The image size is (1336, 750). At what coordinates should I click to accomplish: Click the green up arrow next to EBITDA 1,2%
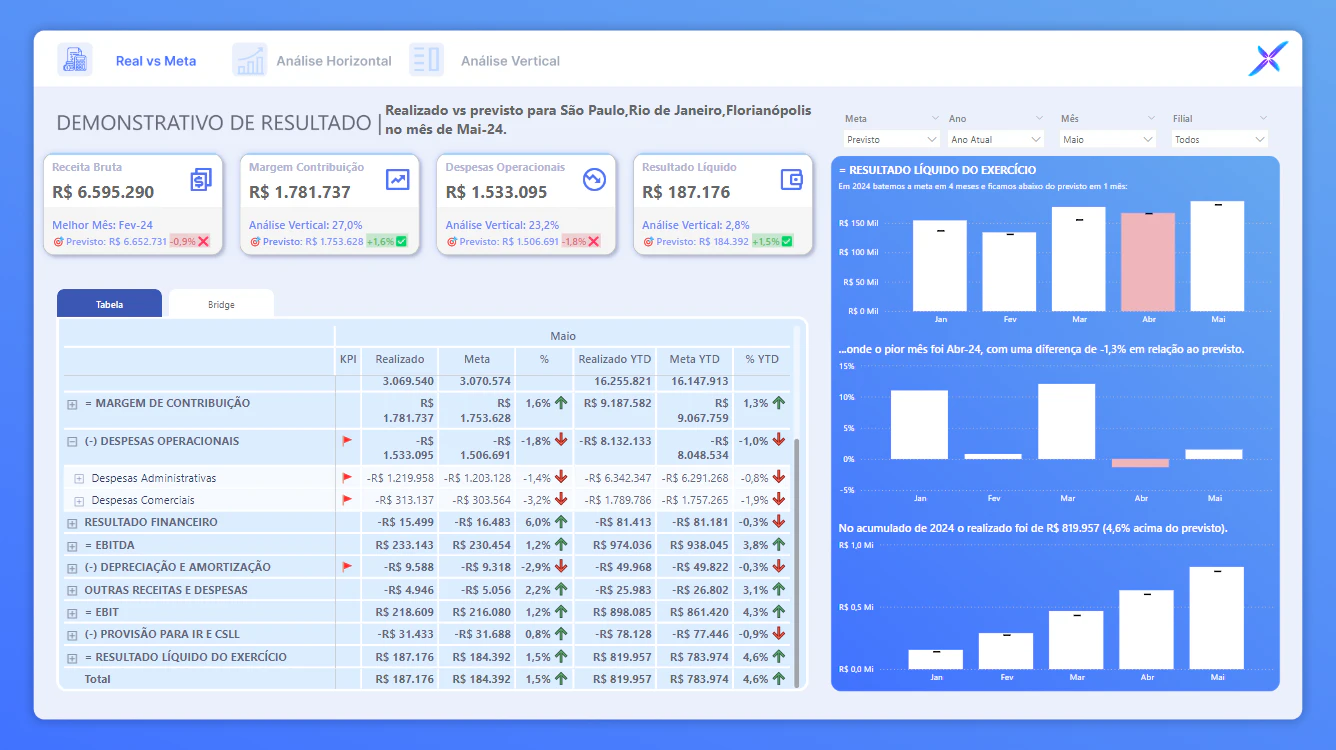click(561, 545)
